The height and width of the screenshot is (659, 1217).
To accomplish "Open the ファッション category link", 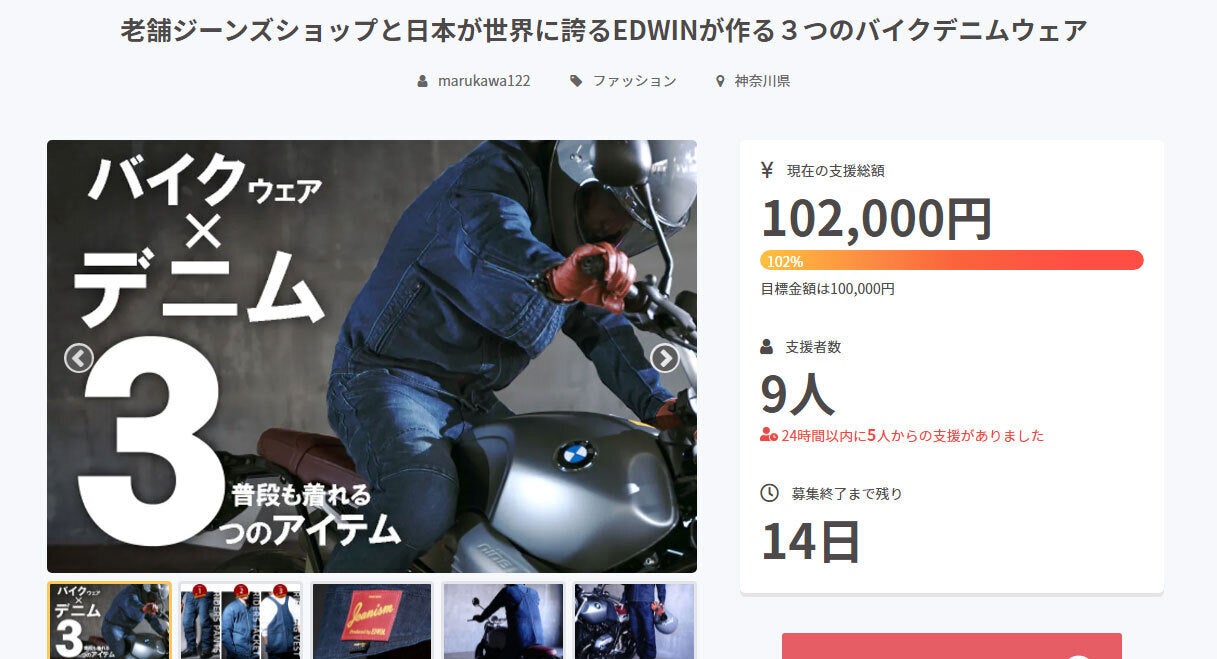I will click(635, 81).
